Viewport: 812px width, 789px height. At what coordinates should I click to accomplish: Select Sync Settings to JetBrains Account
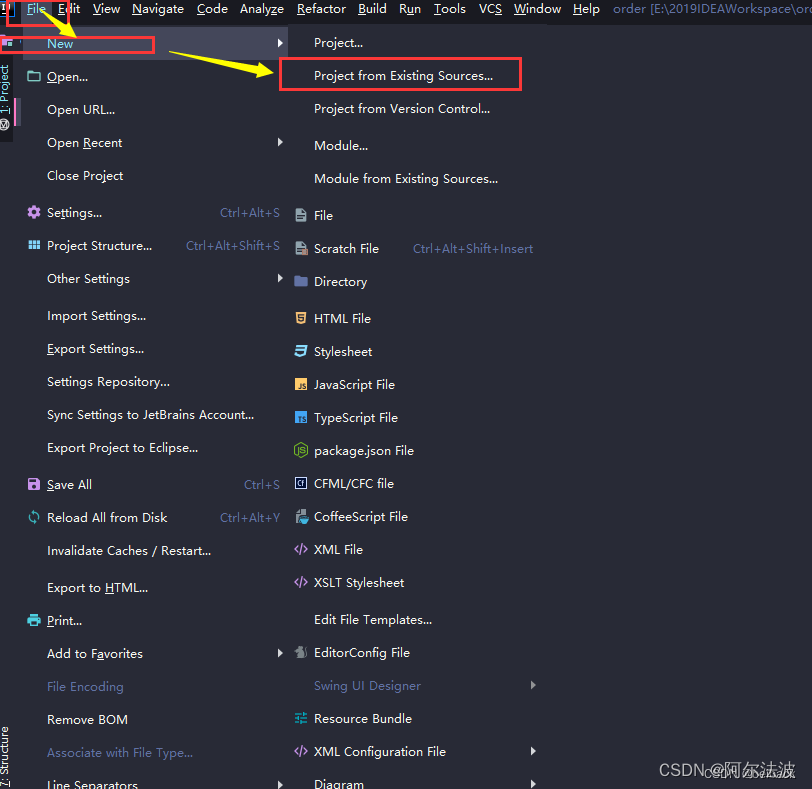tap(150, 415)
